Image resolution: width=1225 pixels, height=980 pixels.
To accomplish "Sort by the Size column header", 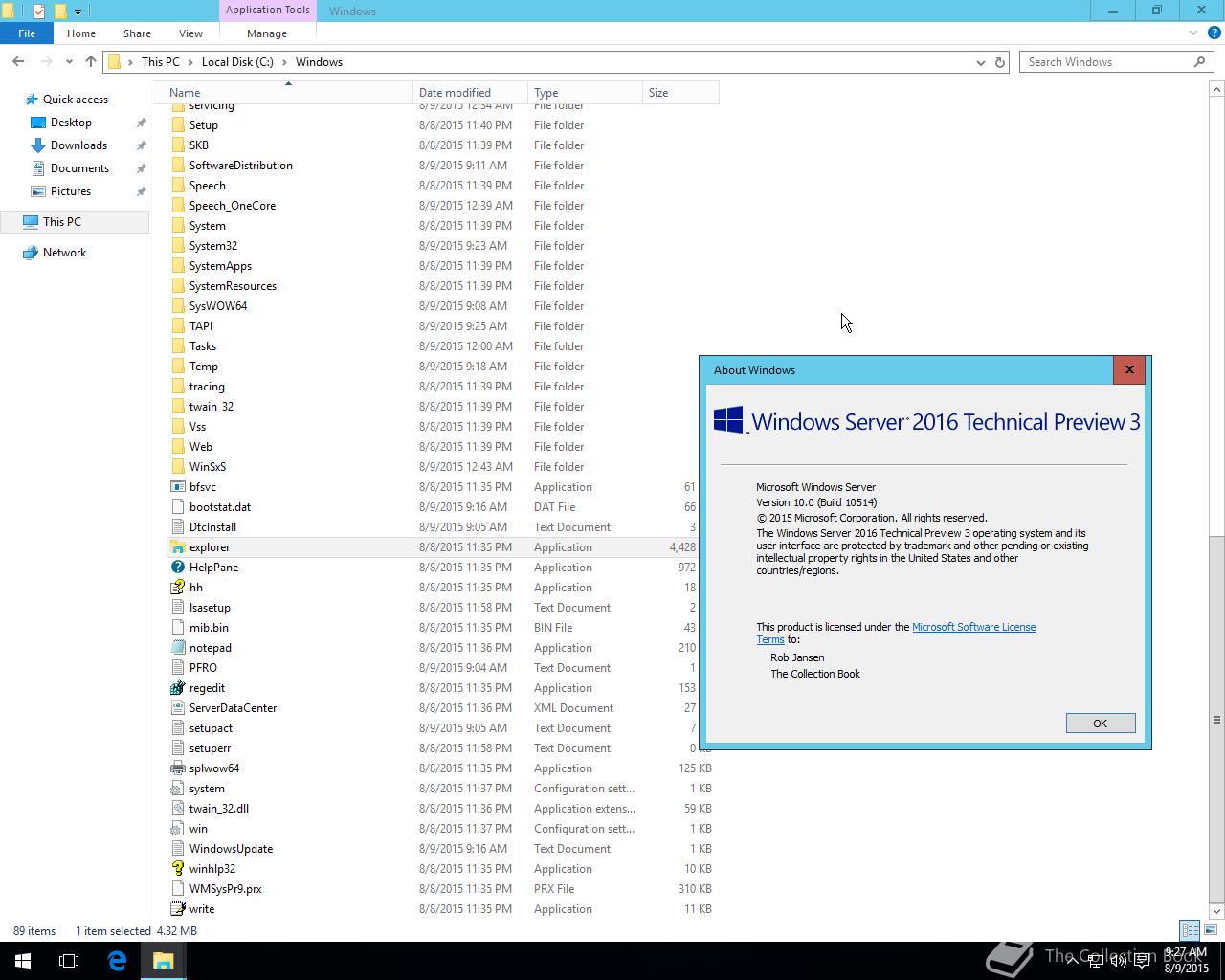I will tap(680, 93).
